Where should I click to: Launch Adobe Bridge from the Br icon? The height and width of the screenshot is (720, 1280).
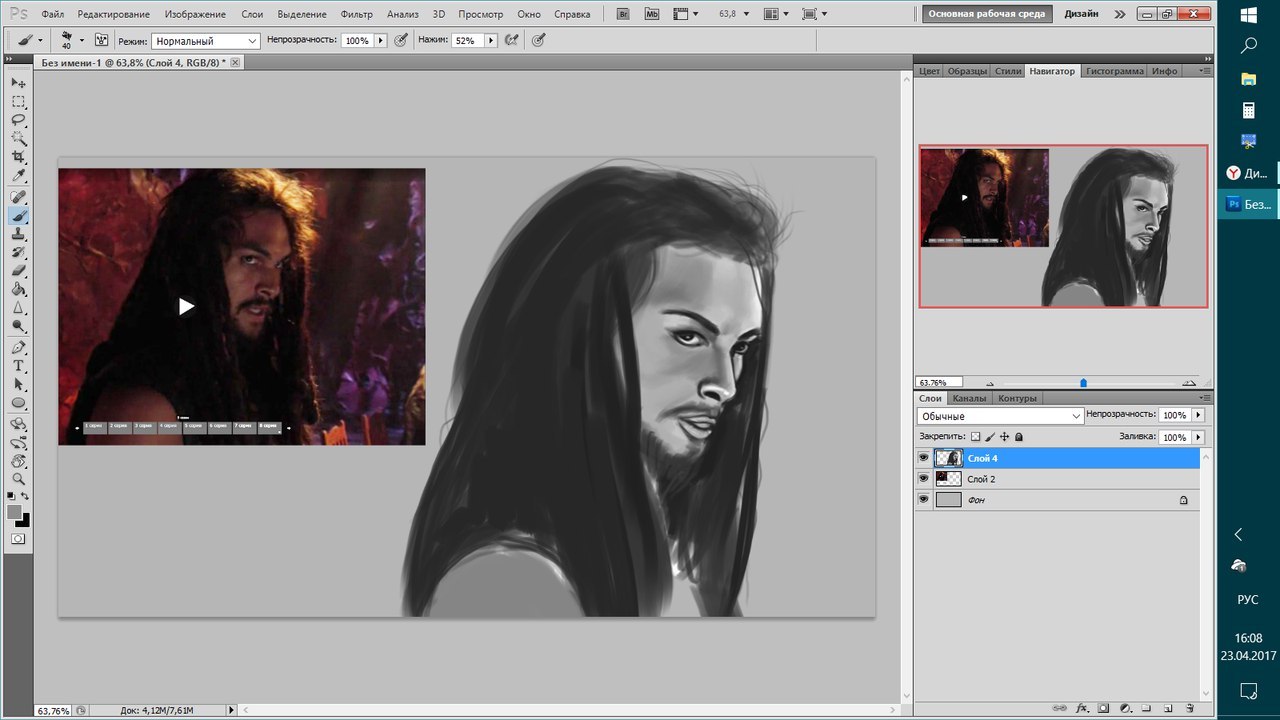pyautogui.click(x=624, y=14)
